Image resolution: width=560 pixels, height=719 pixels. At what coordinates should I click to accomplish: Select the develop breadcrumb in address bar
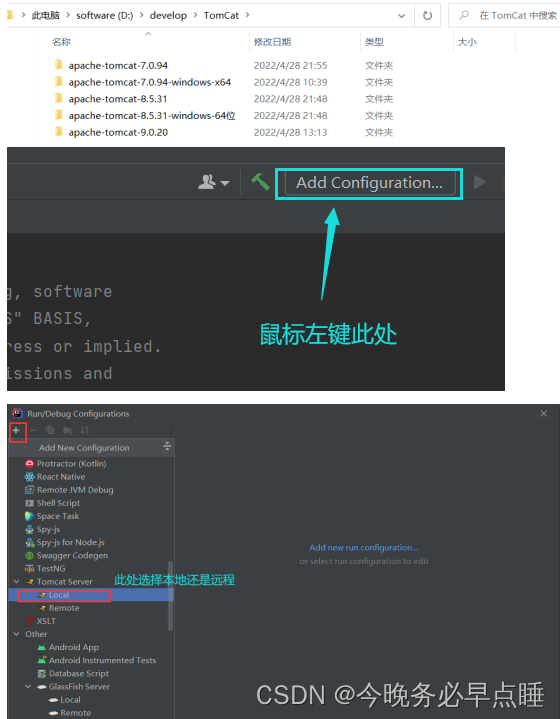point(168,16)
